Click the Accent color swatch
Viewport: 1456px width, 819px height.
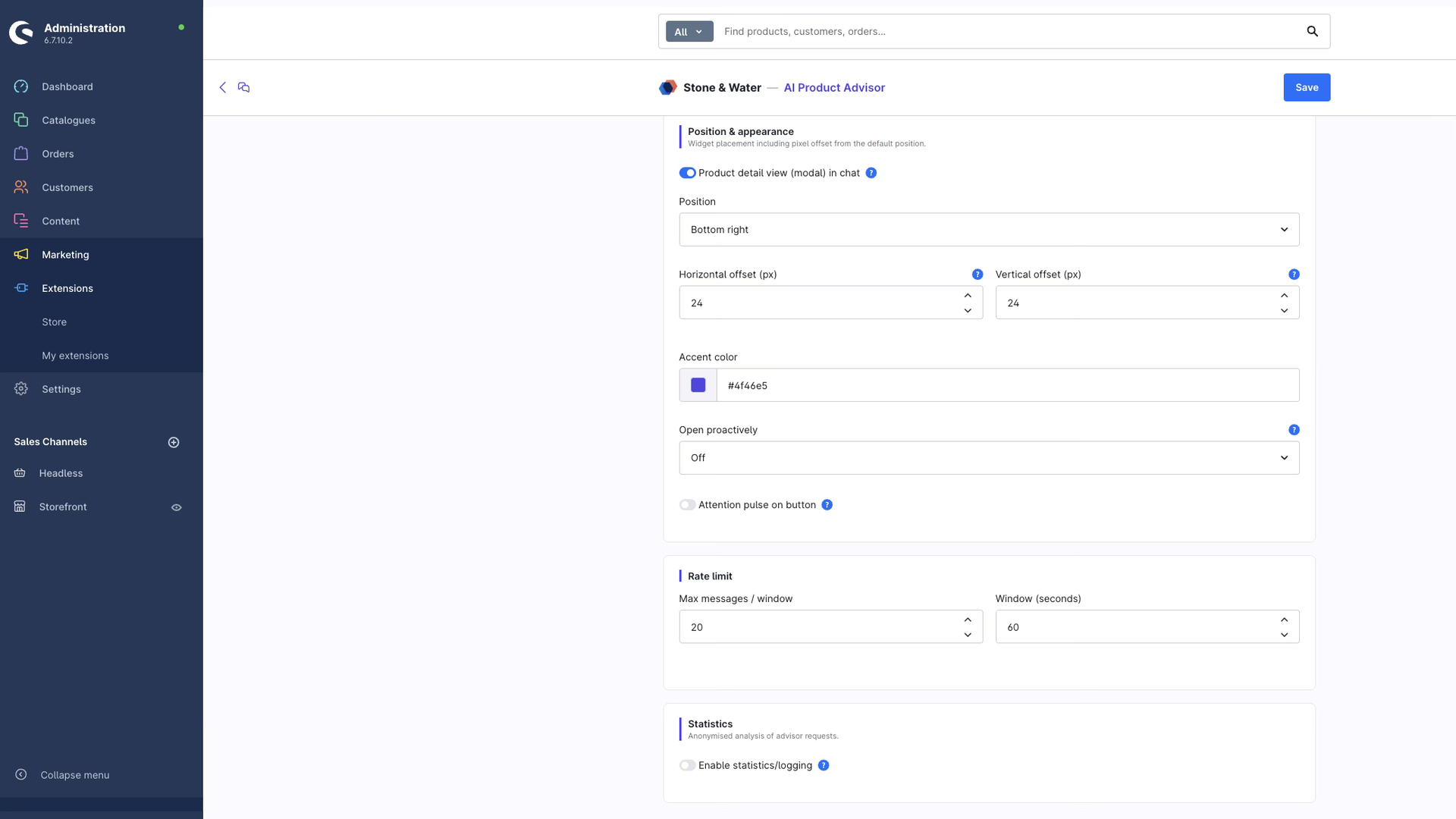pyautogui.click(x=698, y=385)
